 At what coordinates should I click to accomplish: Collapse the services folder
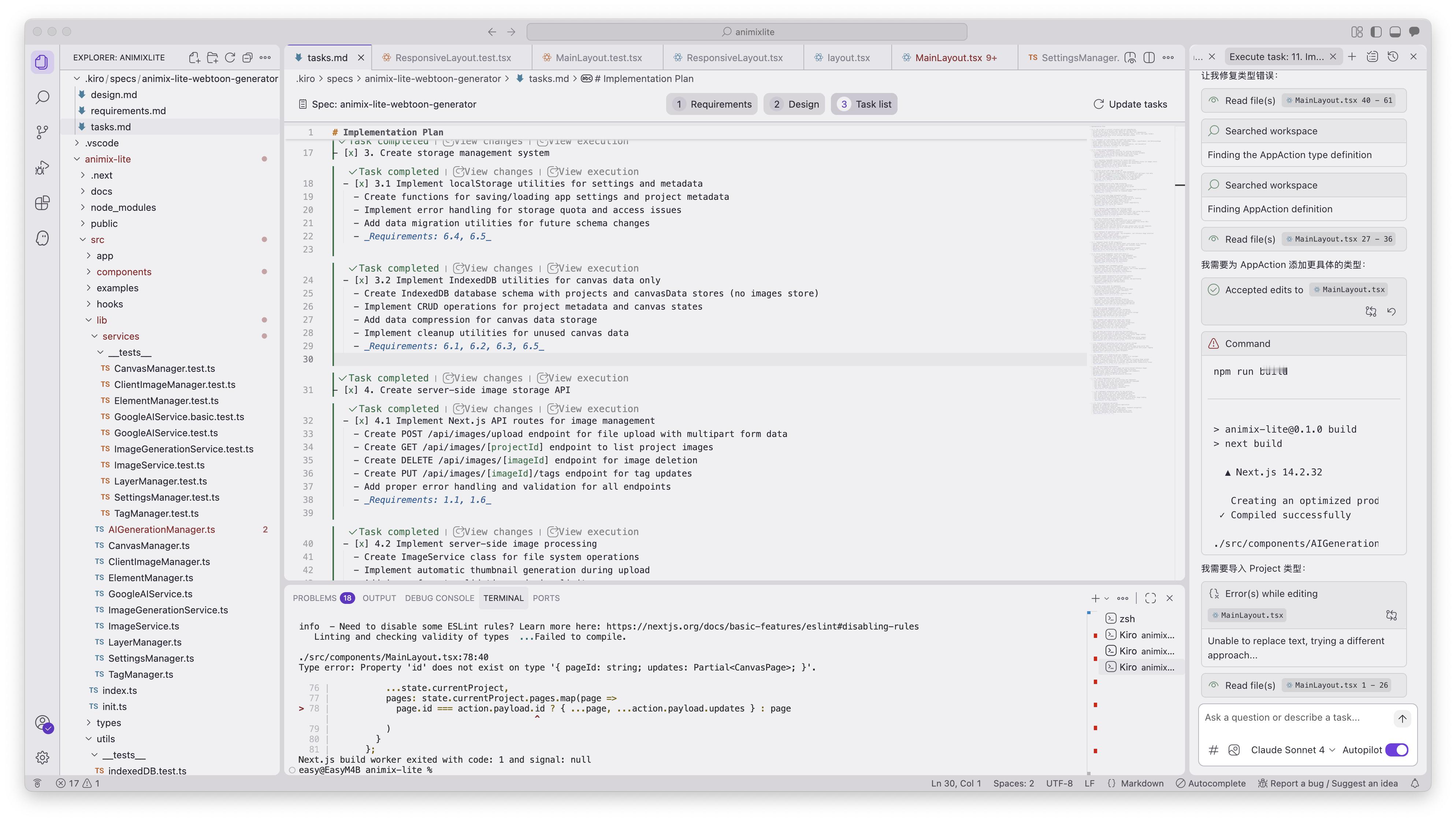coord(95,336)
